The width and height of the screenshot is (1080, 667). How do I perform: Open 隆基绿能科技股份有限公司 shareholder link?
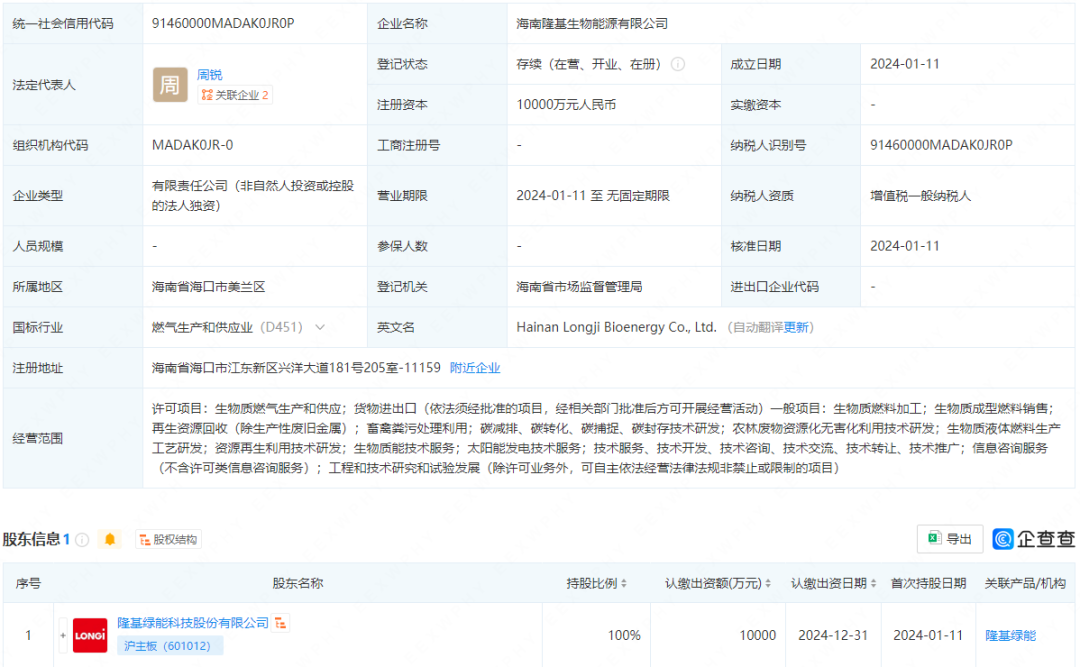[x=193, y=623]
